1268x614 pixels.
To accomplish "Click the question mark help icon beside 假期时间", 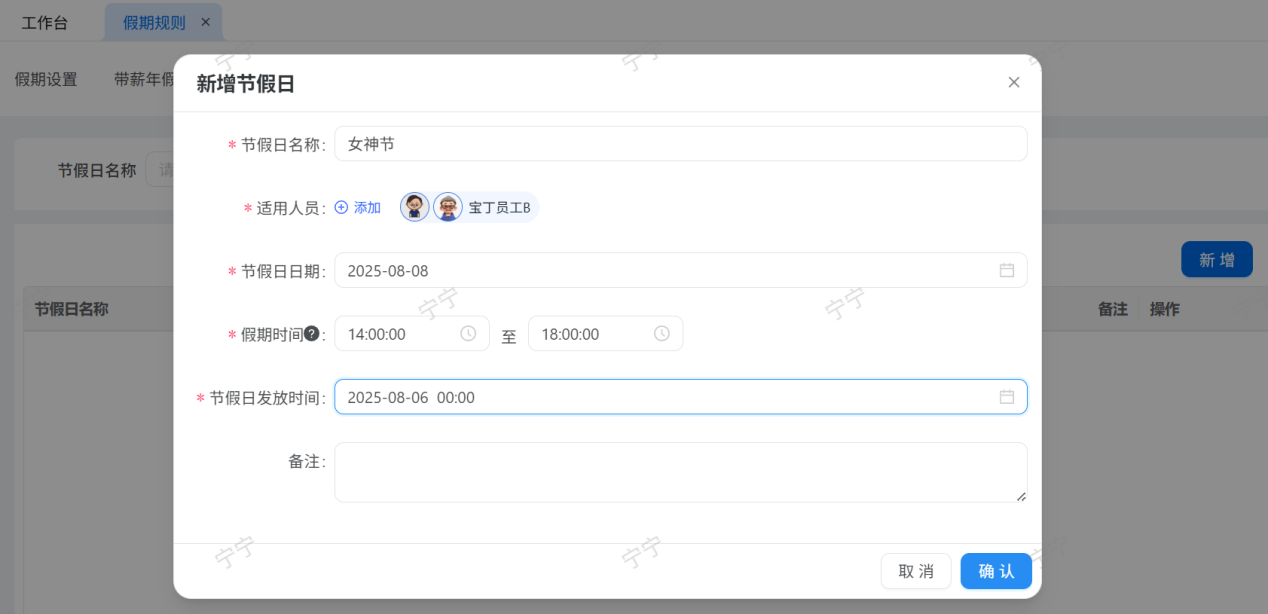I will point(311,334).
